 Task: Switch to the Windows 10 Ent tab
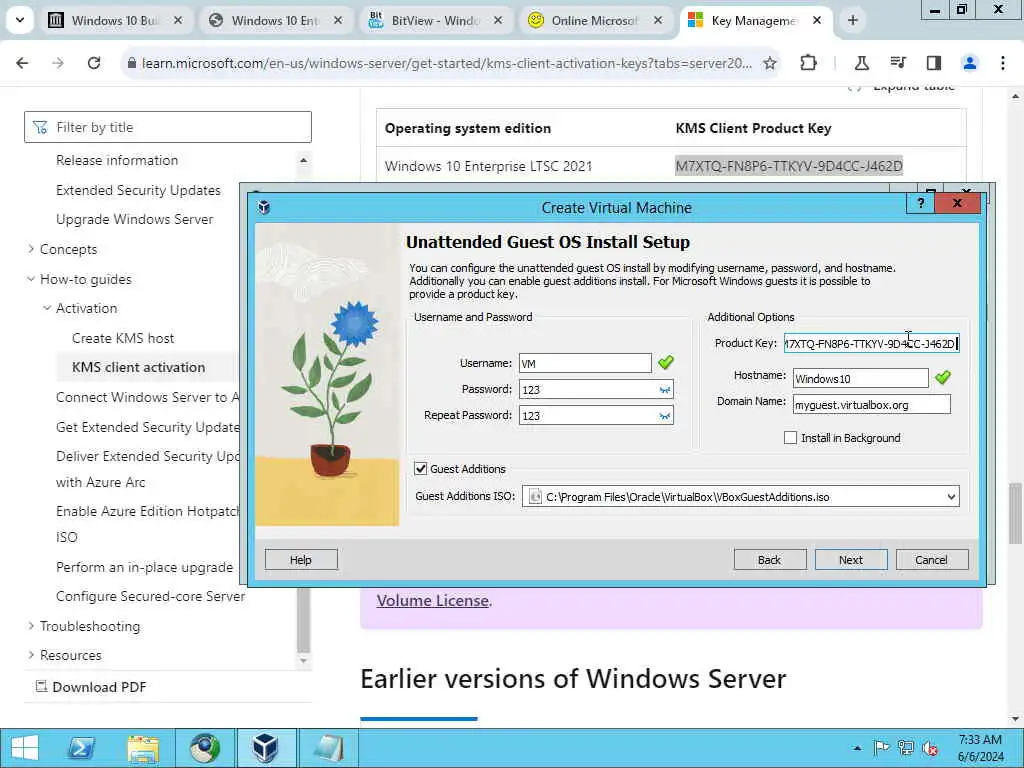(275, 20)
